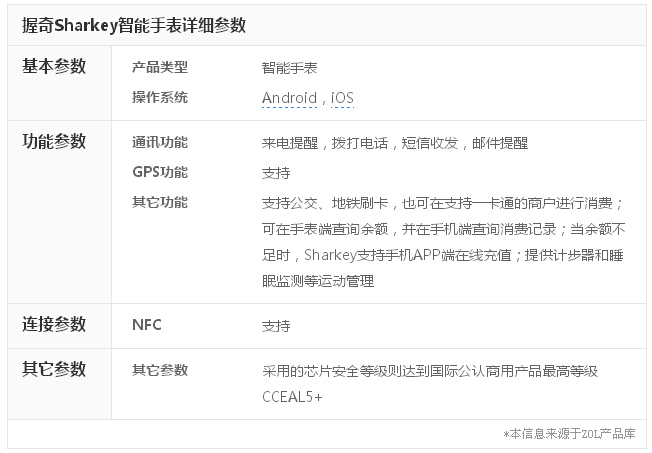Click the line starting 可在手表端查询余额
Viewport: 652px width, 453px height.
[443, 229]
